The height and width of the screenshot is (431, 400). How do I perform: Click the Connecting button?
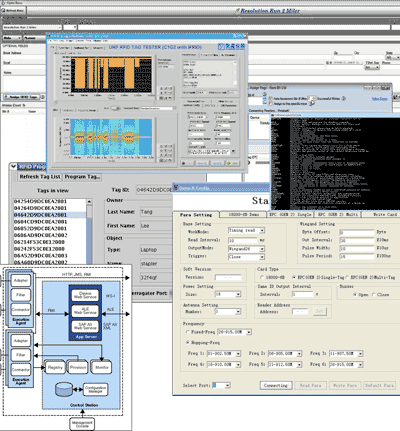pos(276,385)
